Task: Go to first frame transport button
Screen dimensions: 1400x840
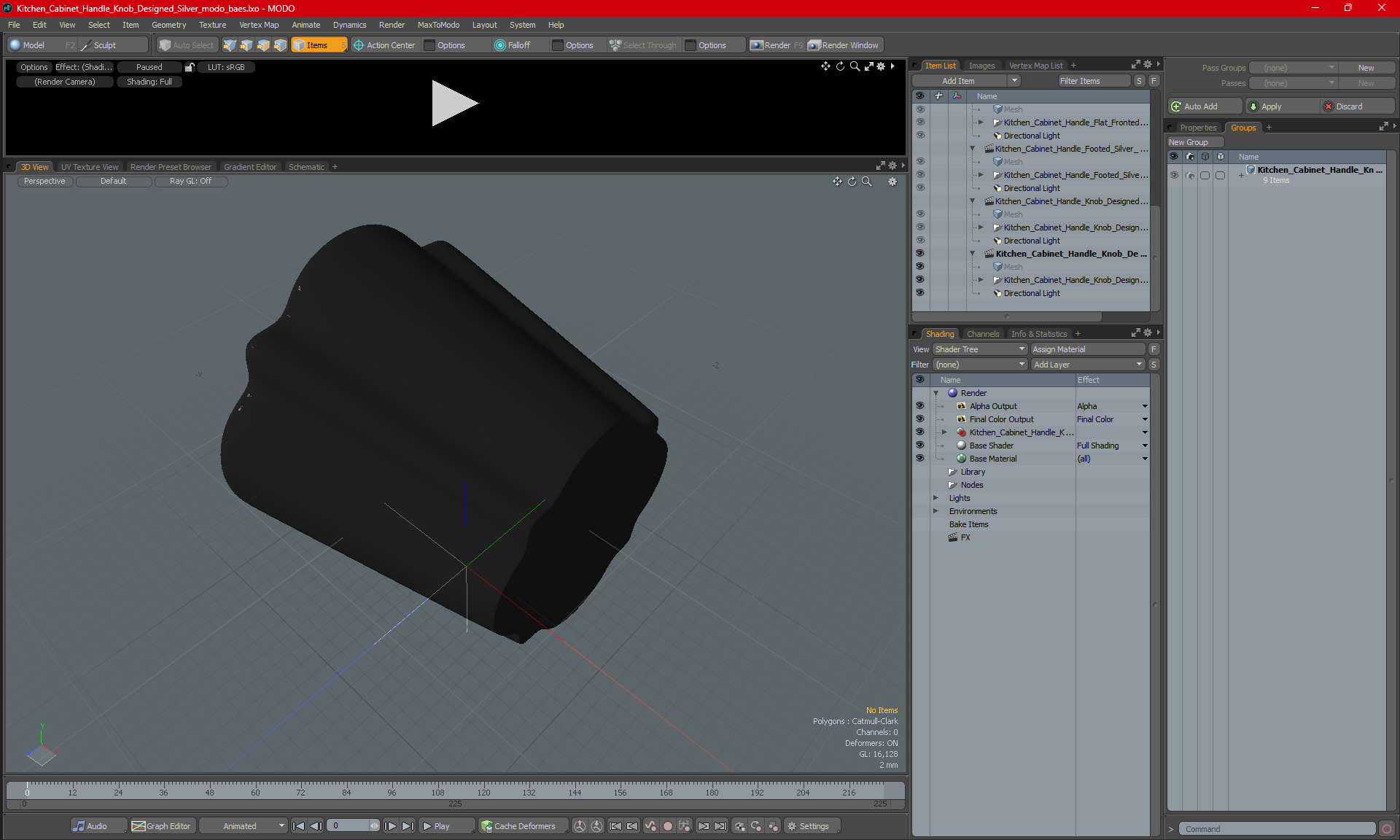Action: [298, 826]
